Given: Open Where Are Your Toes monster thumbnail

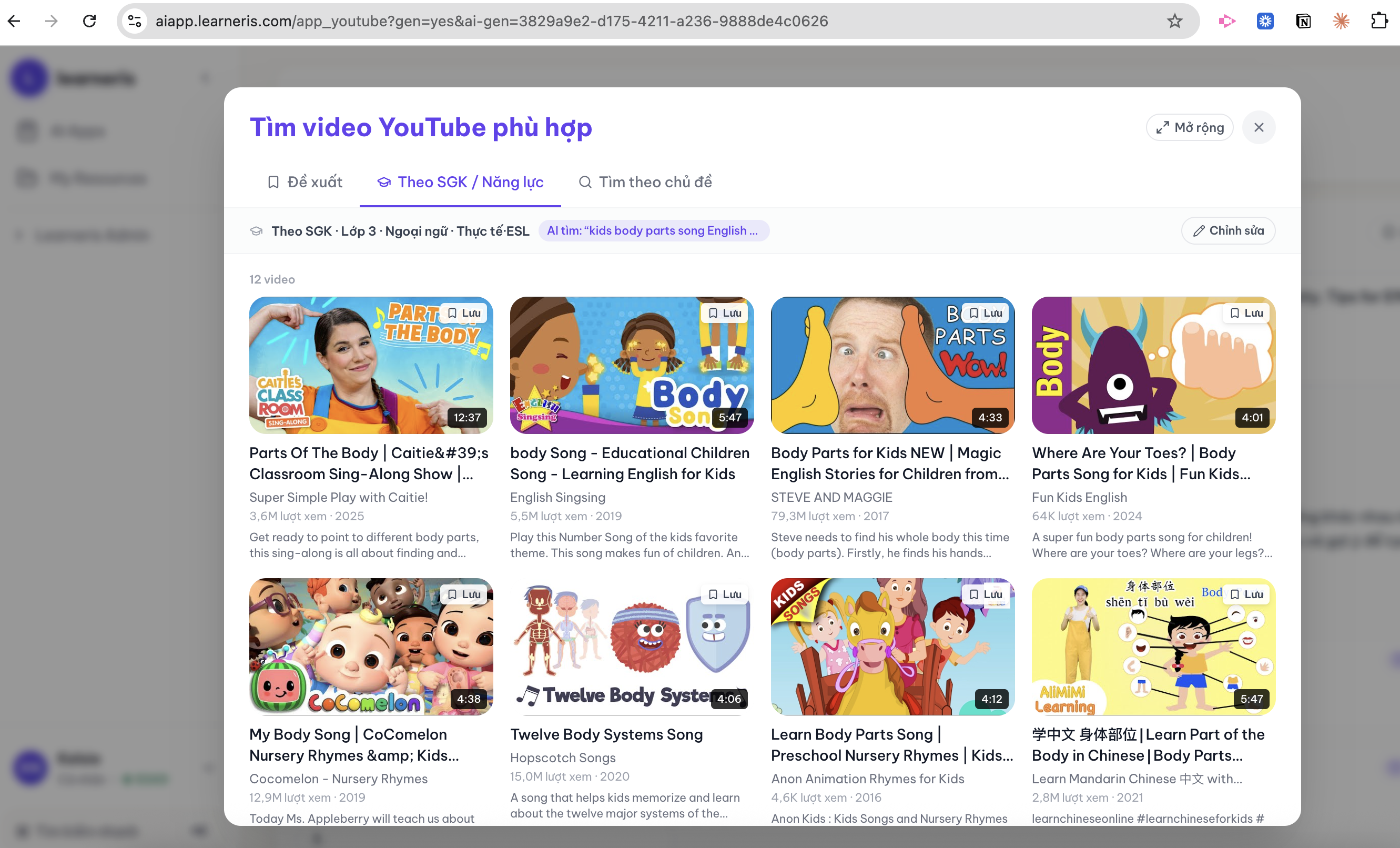Looking at the screenshot, I should click(x=1153, y=366).
